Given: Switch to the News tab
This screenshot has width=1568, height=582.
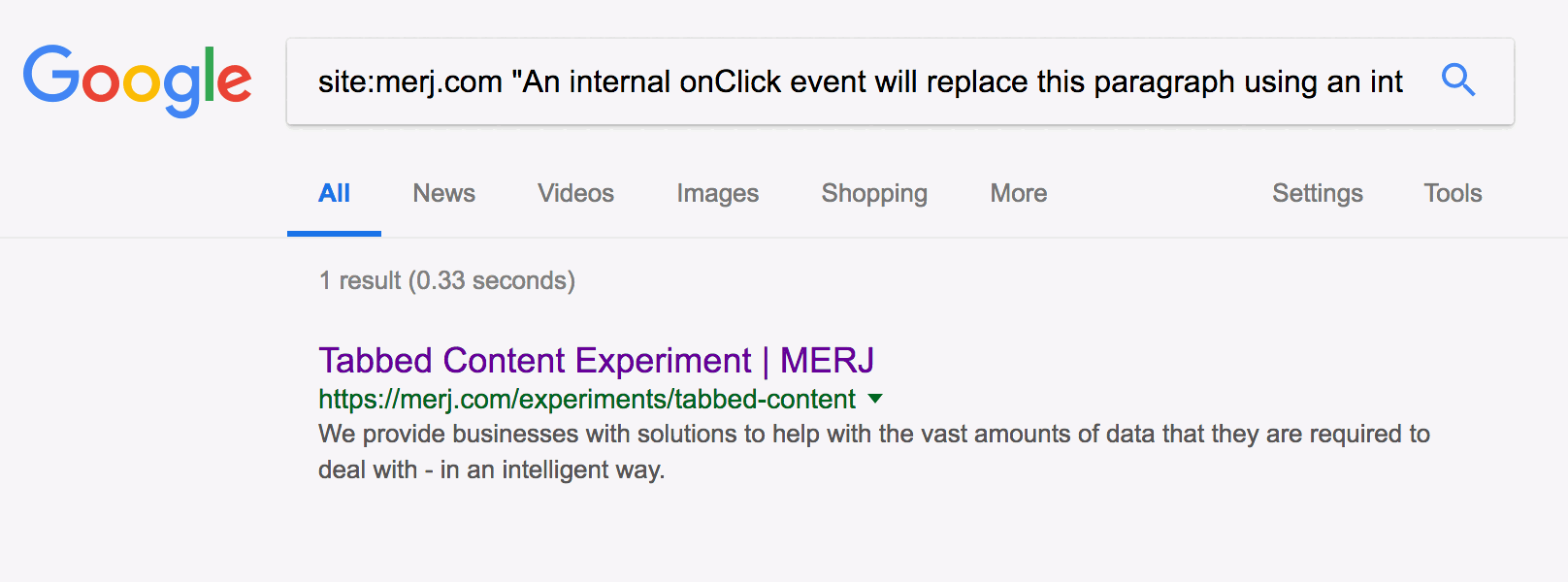Looking at the screenshot, I should click(443, 193).
